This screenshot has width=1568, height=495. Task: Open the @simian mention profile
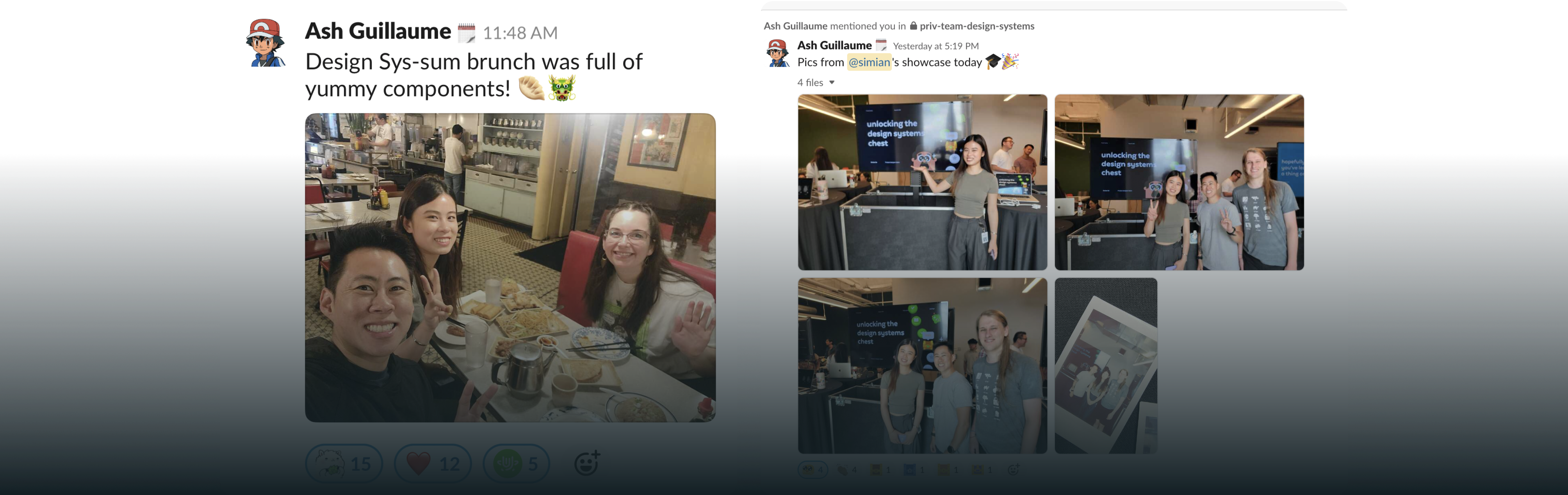[x=869, y=62]
